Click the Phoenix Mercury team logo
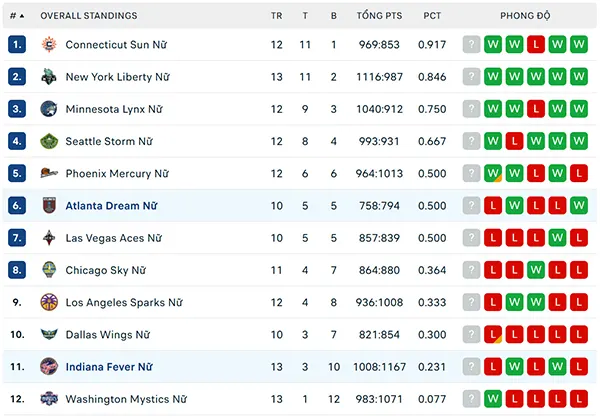This screenshot has height=418, width=600. 49,173
